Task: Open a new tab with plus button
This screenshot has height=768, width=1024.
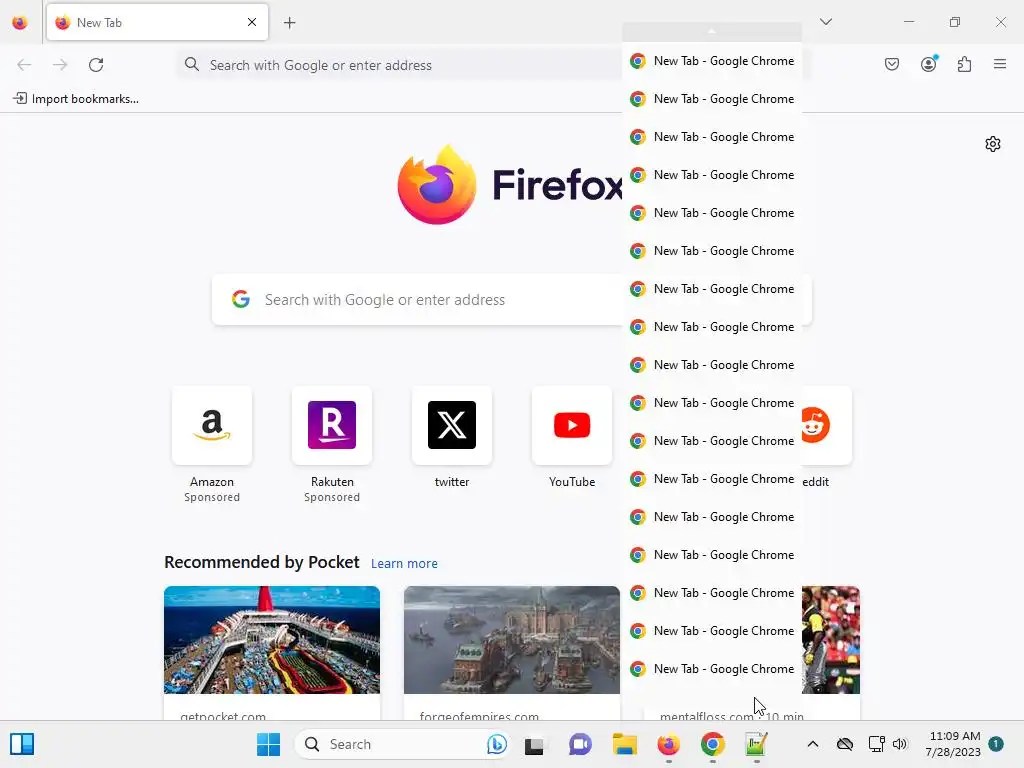Action: pyautogui.click(x=289, y=23)
